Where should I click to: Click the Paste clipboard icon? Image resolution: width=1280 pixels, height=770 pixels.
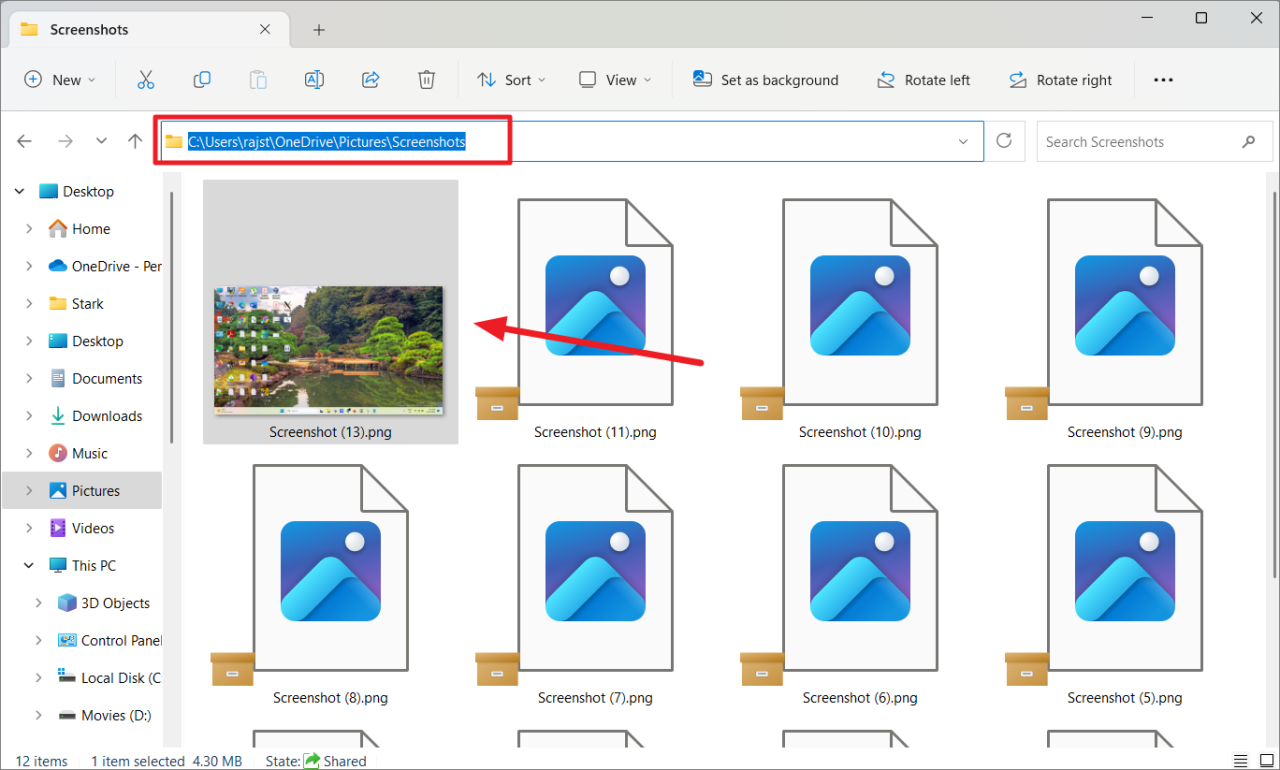pyautogui.click(x=258, y=80)
